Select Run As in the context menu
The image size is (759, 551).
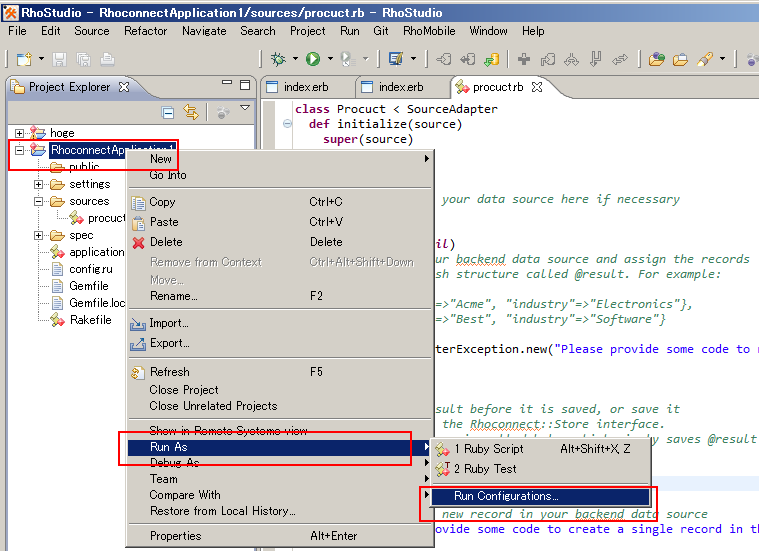point(280,447)
